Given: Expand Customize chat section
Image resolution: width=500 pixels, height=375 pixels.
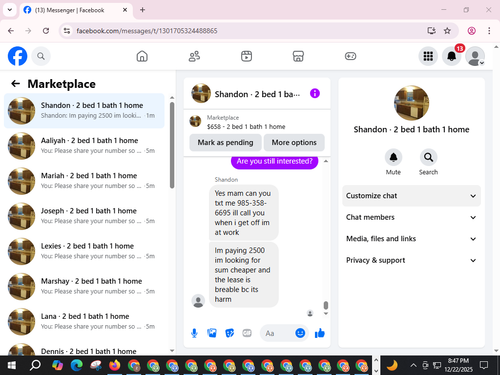Looking at the screenshot, I should point(411,196).
